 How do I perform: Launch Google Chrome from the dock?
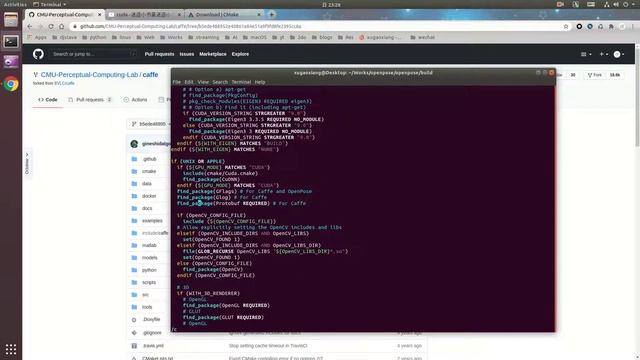pos(11,84)
